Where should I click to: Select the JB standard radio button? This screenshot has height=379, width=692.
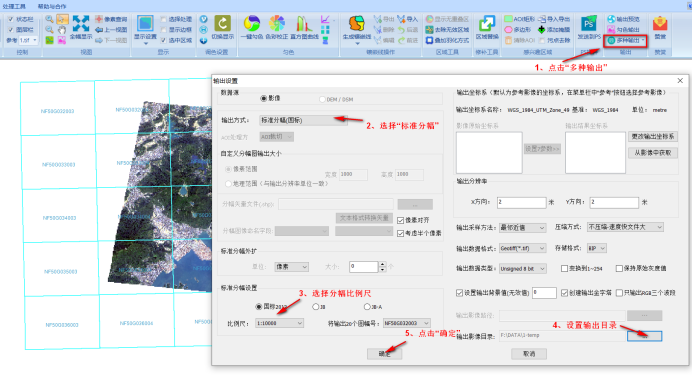(316, 307)
